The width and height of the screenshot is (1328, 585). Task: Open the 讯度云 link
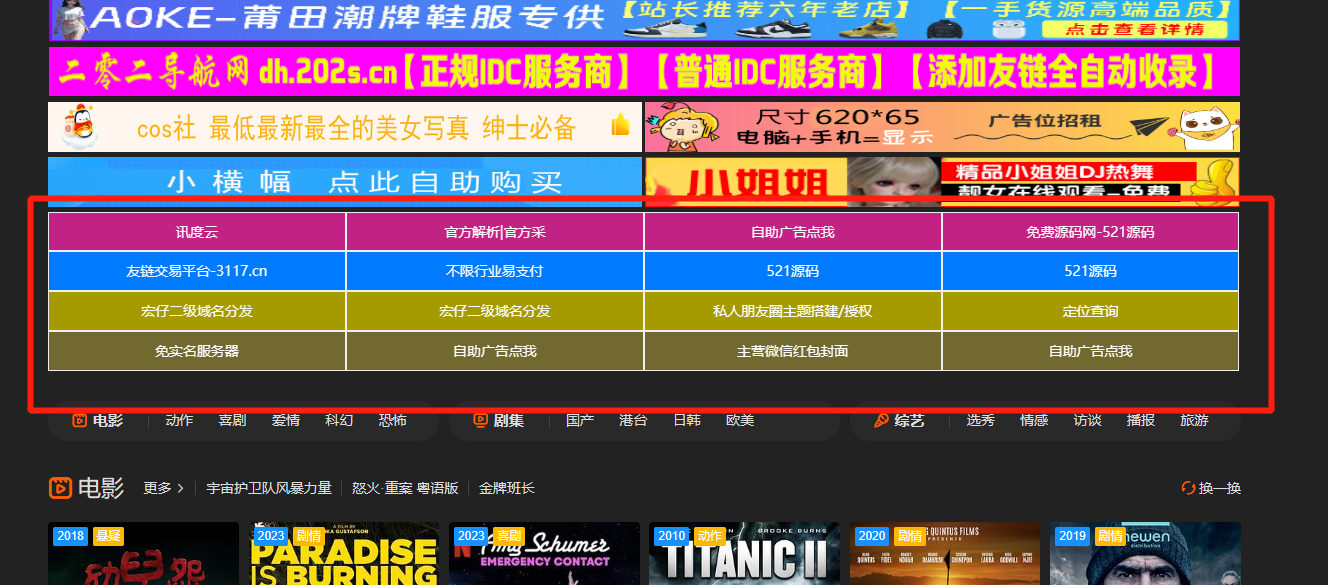[196, 231]
